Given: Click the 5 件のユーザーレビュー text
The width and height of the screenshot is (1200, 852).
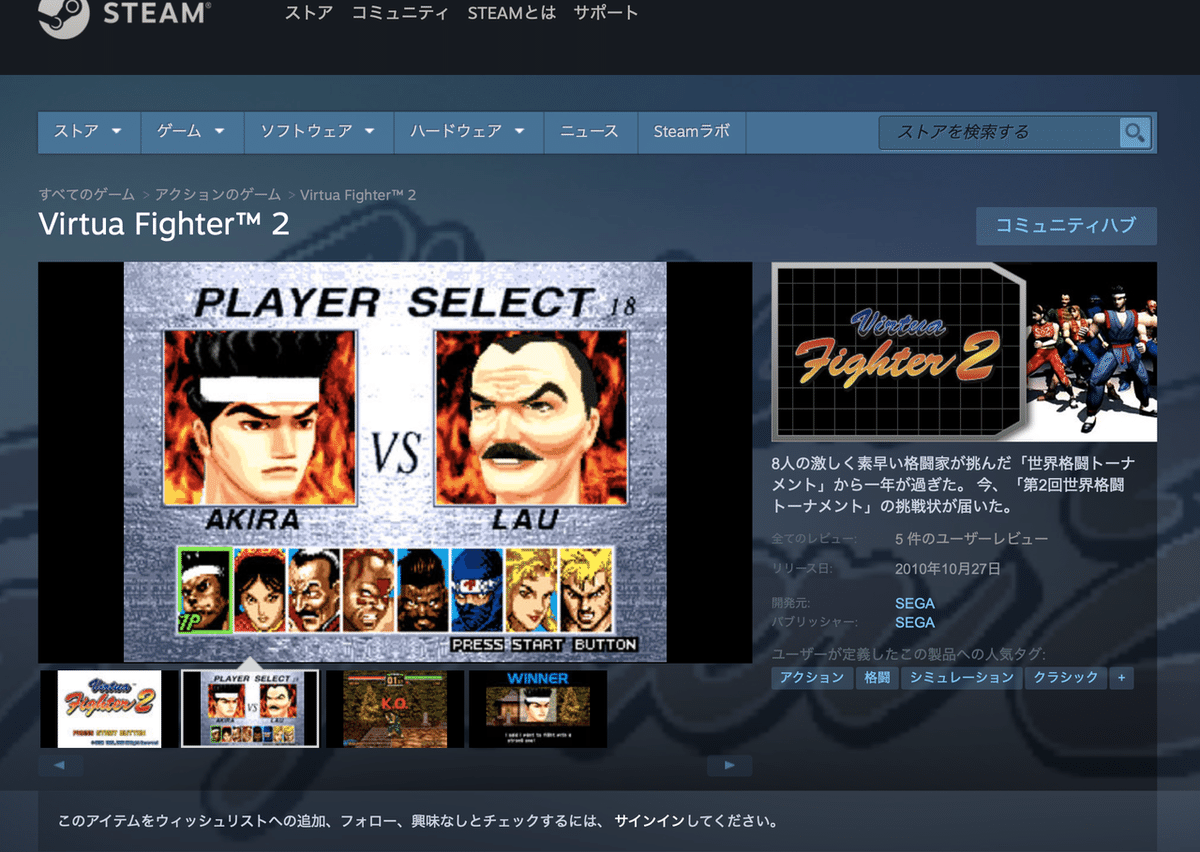Looking at the screenshot, I should click(x=972, y=539).
